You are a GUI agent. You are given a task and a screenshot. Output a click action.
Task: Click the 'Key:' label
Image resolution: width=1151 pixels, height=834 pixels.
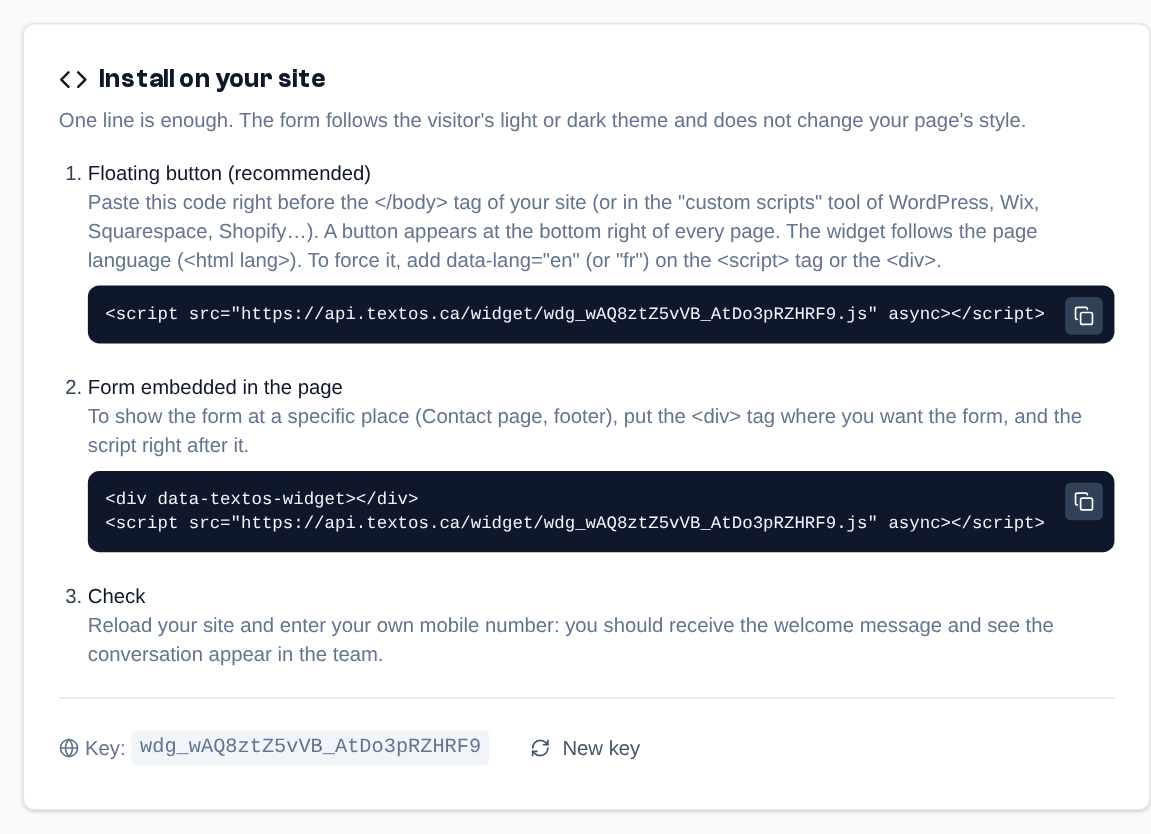pos(105,748)
